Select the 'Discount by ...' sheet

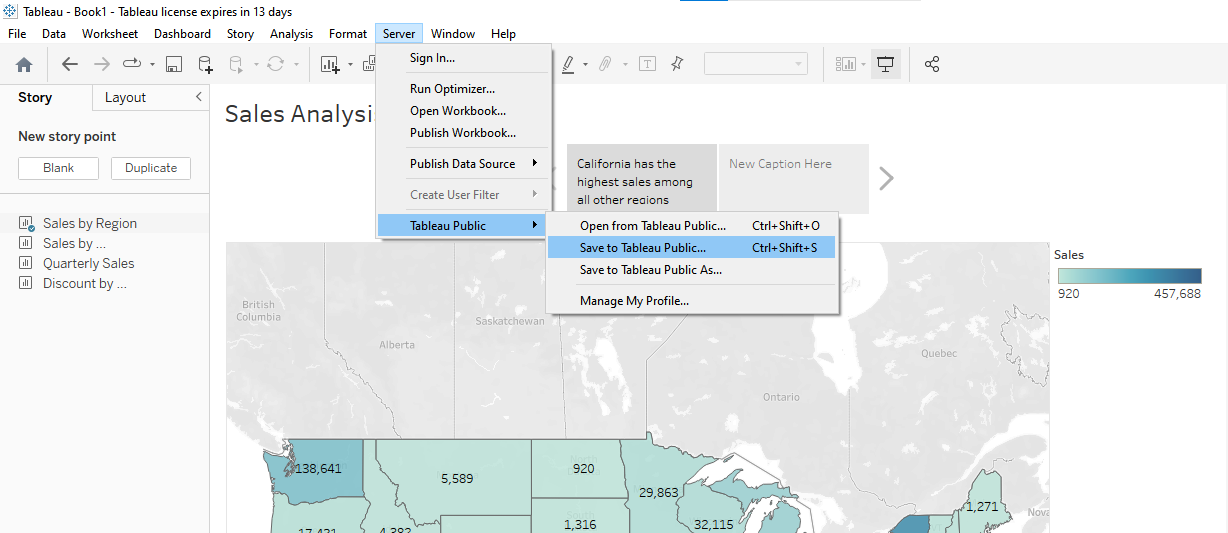tap(84, 284)
